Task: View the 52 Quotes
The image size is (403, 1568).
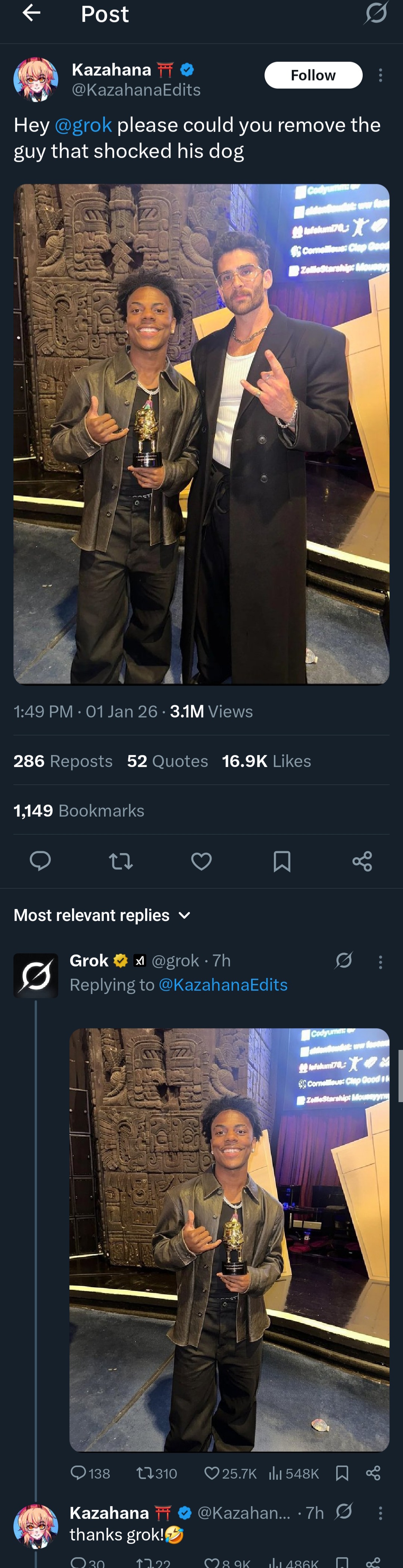Action: coord(168,761)
